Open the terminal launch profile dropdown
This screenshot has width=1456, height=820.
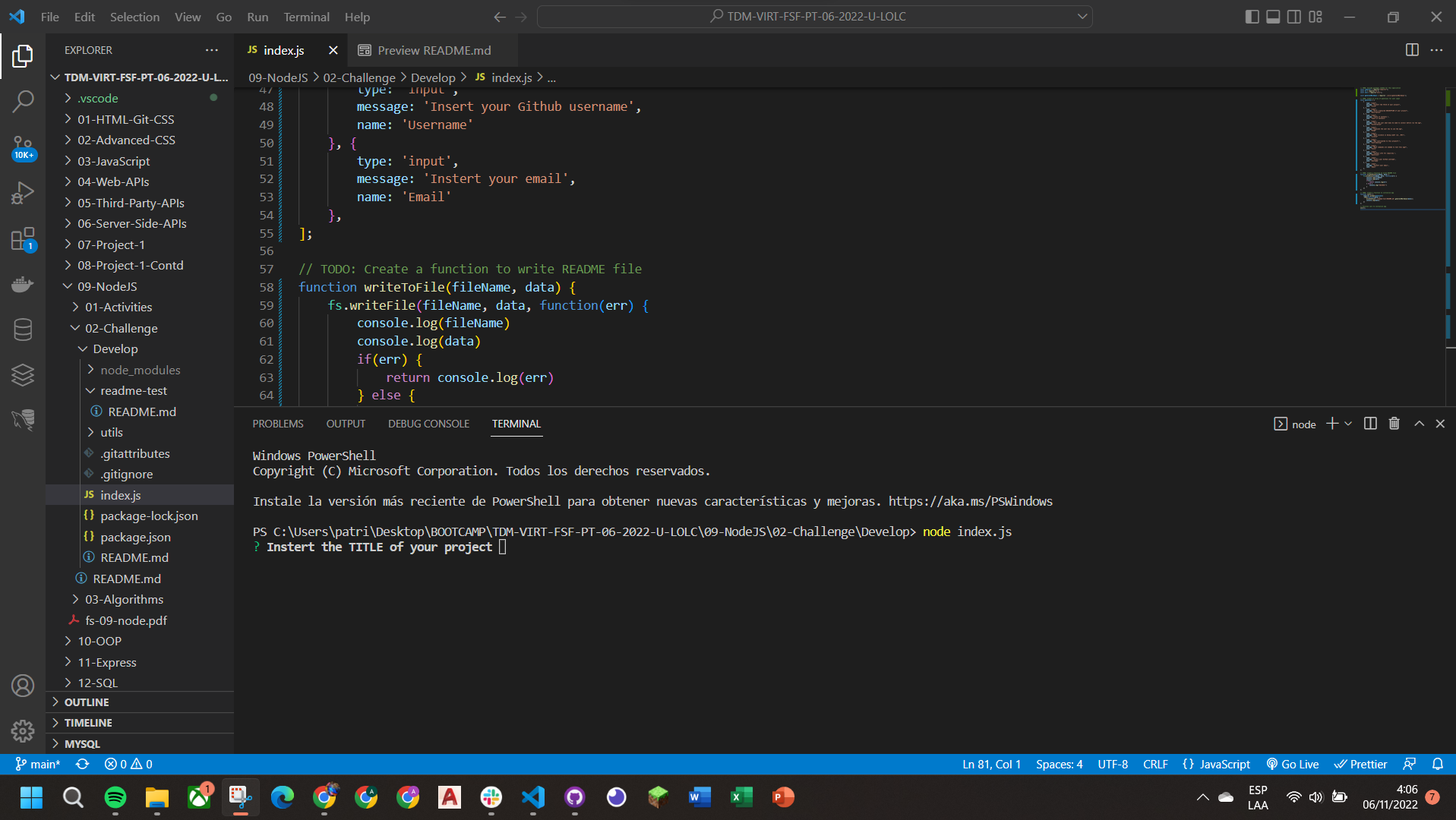(1348, 424)
